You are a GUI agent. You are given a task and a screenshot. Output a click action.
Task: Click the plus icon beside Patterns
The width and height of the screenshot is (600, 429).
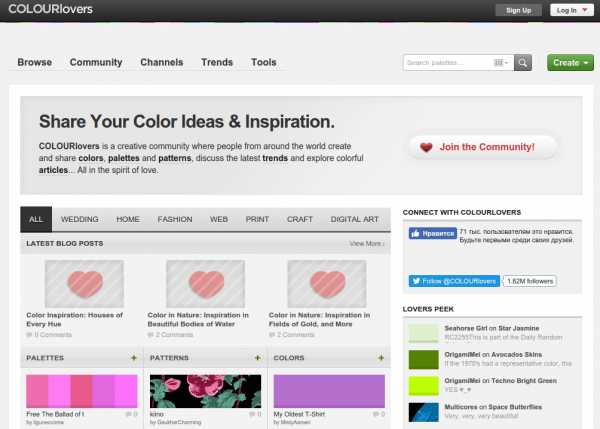click(255, 357)
